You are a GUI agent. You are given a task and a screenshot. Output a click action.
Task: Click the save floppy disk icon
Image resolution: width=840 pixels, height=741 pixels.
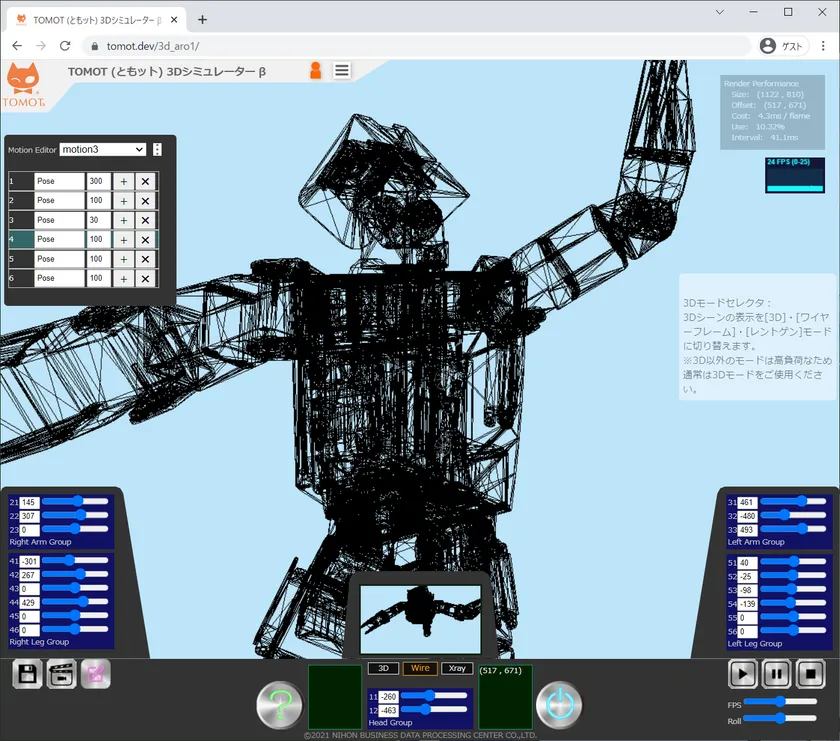[x=28, y=674]
